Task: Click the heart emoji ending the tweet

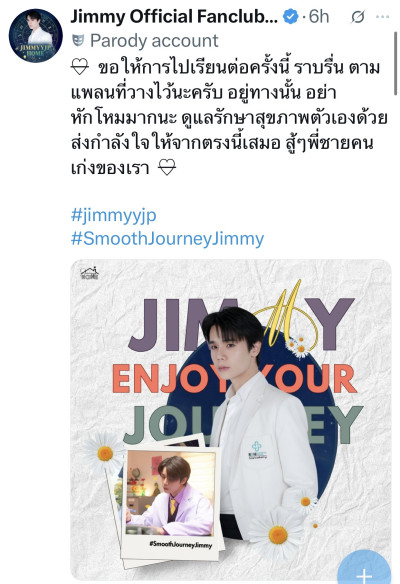Action: (167, 168)
